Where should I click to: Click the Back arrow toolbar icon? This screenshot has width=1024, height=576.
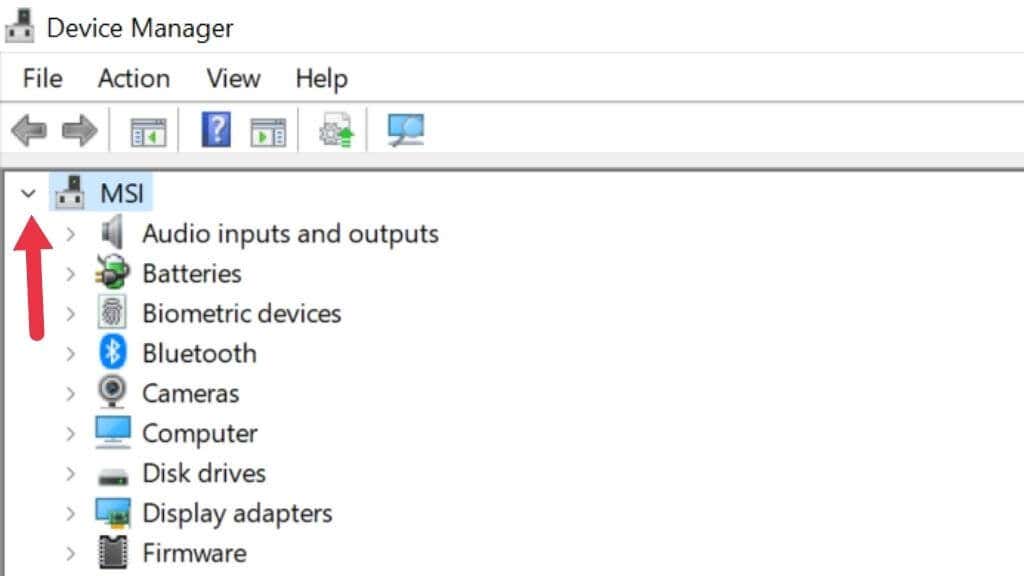point(28,130)
